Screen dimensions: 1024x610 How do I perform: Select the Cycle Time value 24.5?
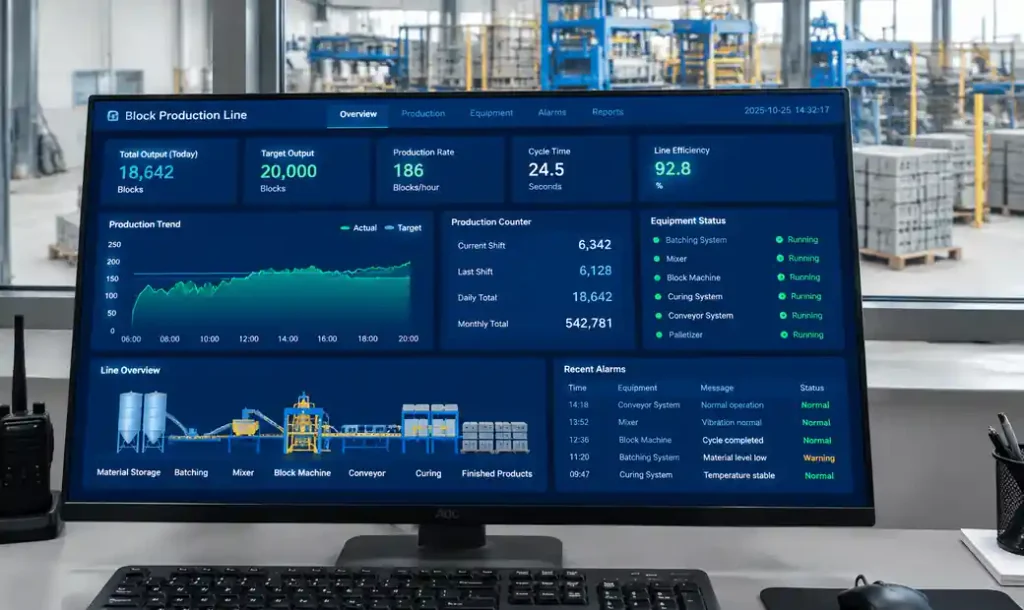pyautogui.click(x=546, y=170)
